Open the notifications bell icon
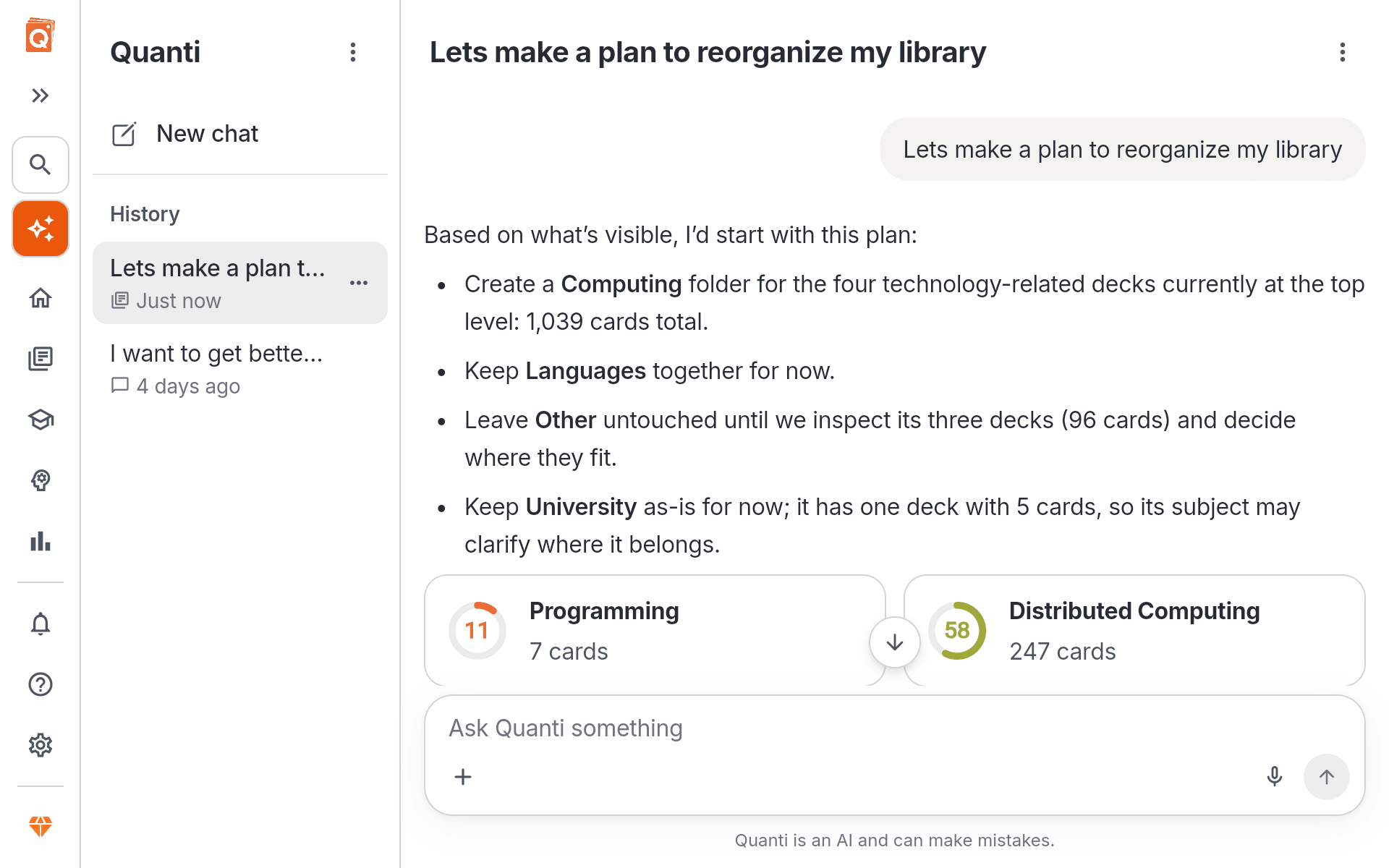 point(41,624)
